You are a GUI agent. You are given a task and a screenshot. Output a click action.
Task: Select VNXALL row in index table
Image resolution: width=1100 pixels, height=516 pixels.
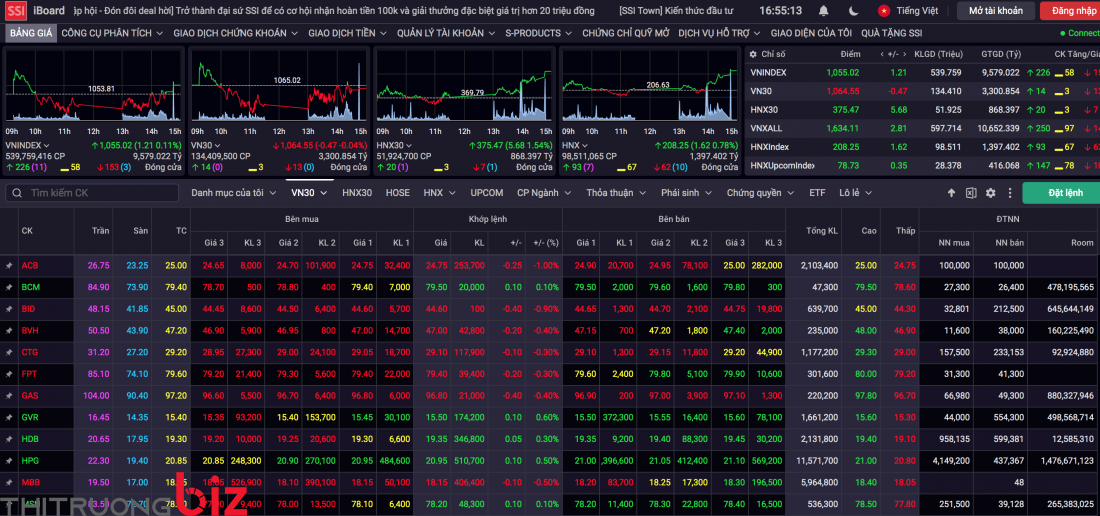point(922,128)
